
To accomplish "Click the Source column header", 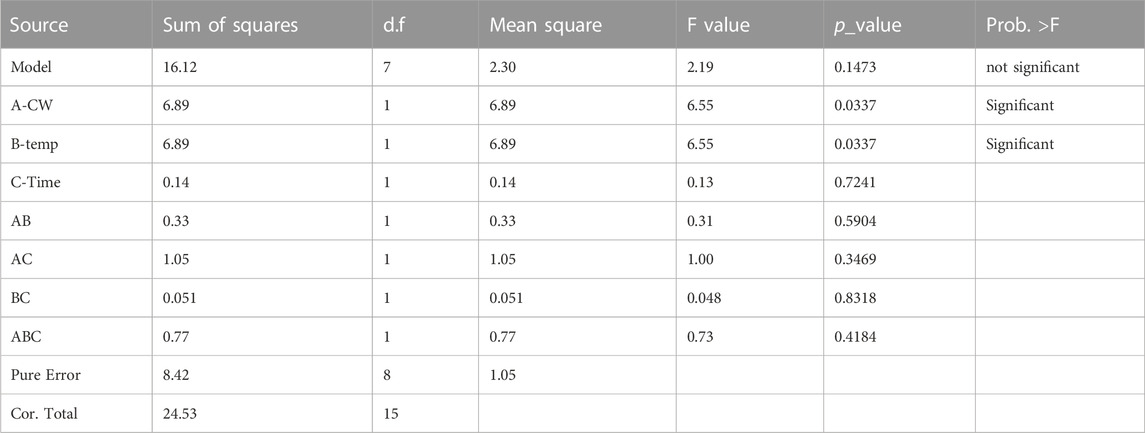I will point(39,25).
